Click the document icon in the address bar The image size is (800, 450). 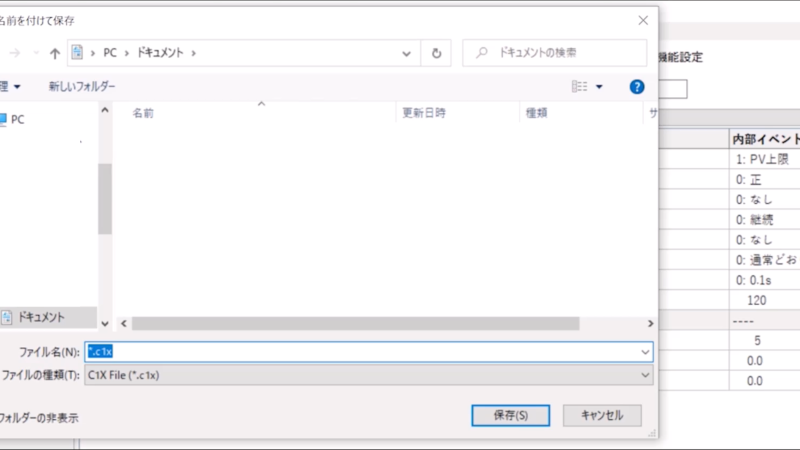coord(77,52)
